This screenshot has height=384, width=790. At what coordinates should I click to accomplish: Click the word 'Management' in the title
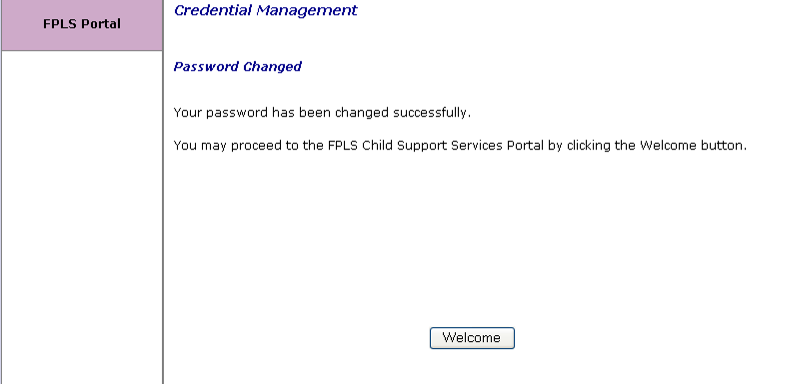click(307, 10)
